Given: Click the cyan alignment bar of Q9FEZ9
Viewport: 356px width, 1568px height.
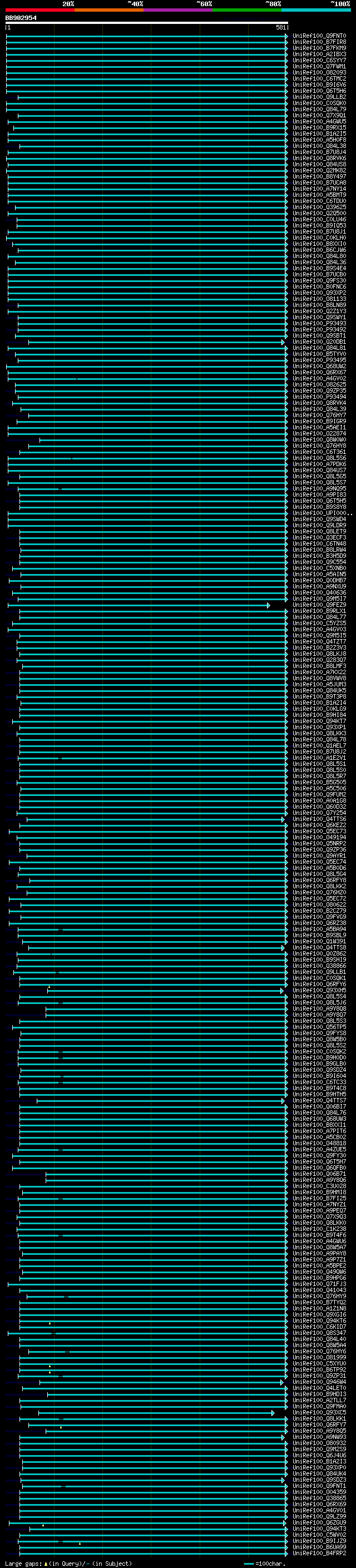Looking at the screenshot, I should point(138,605).
